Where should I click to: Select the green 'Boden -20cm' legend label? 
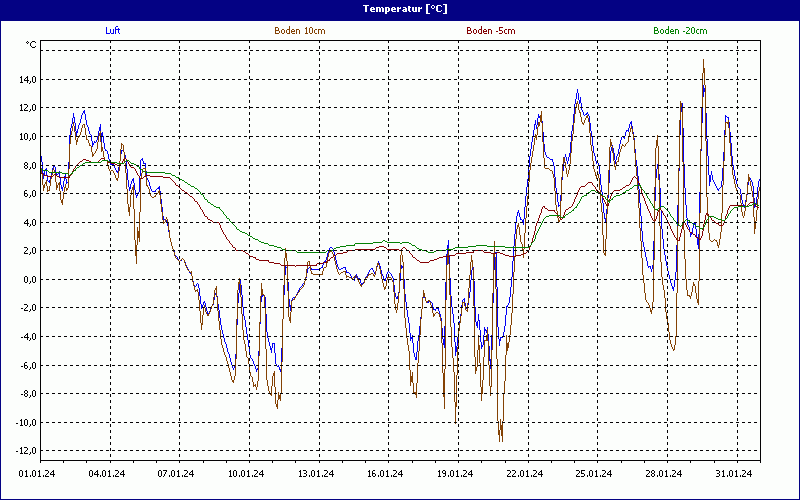tap(680, 31)
